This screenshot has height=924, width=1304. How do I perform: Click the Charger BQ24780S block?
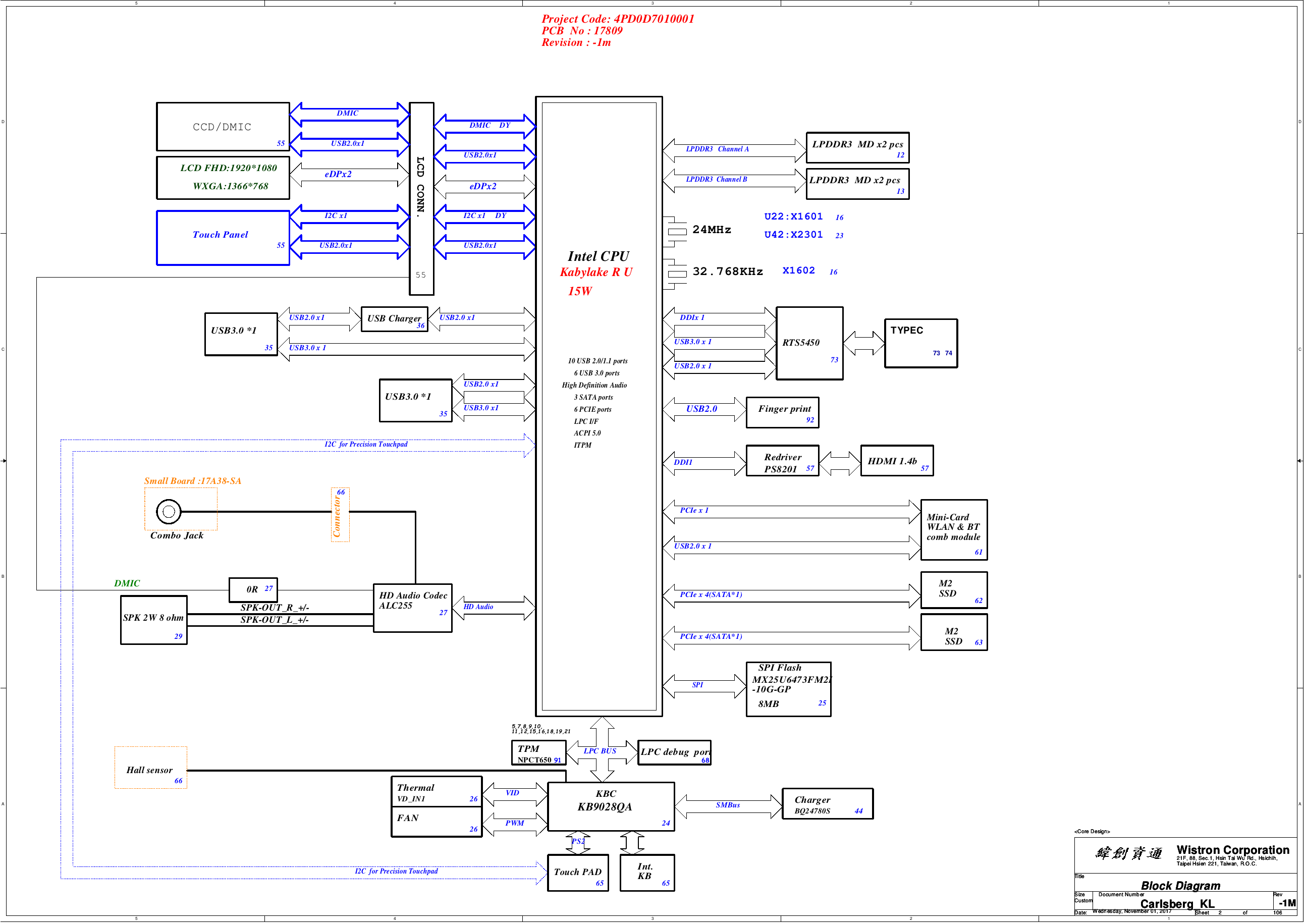827,803
